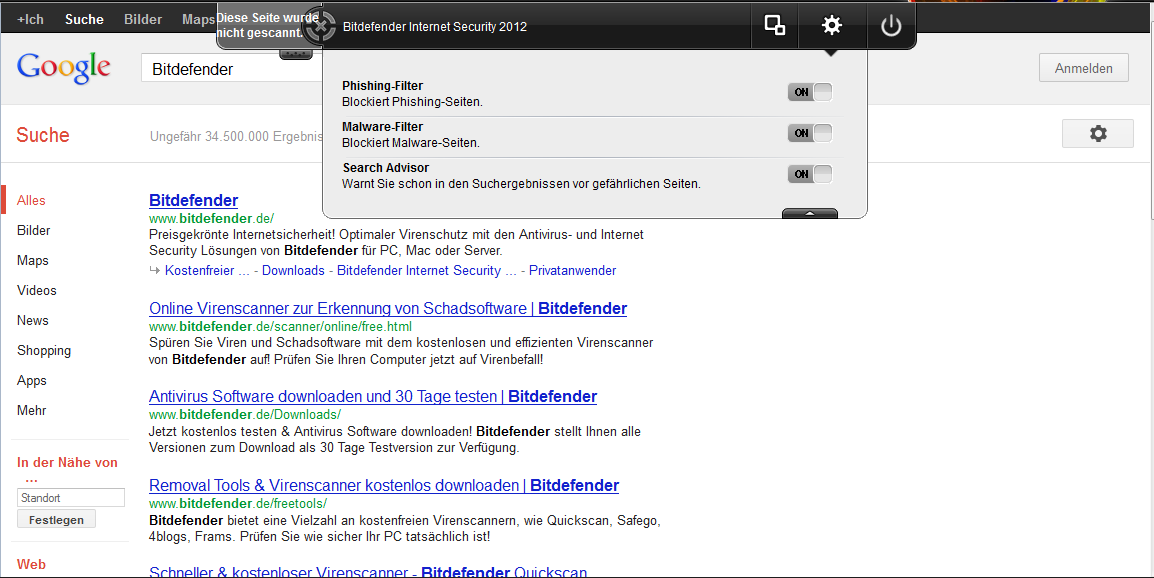Screen dimensions: 1154x578
Task: Open Removal Tools & Virenscanner result link
Action: [x=383, y=486]
